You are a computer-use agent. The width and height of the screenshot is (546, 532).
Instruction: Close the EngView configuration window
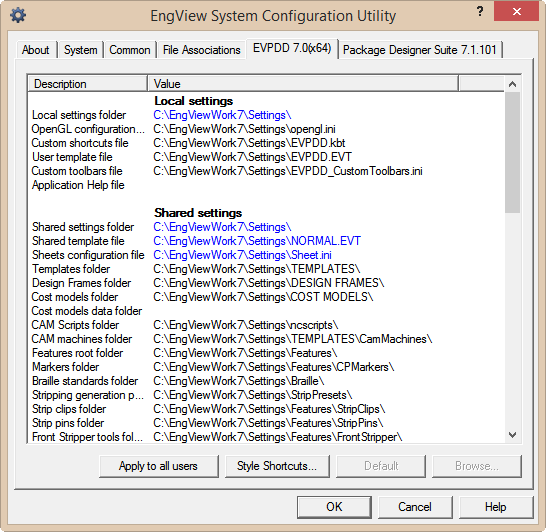517,11
